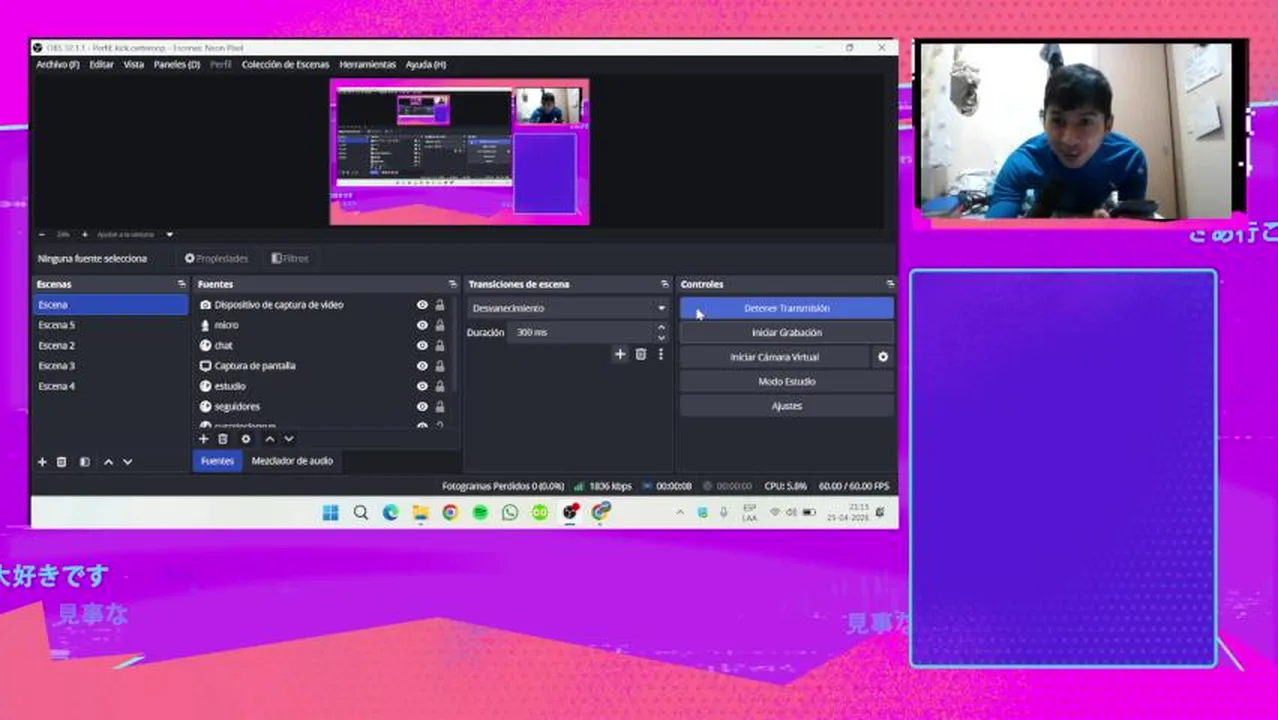
Task: Hide the estudio source
Action: 422,386
